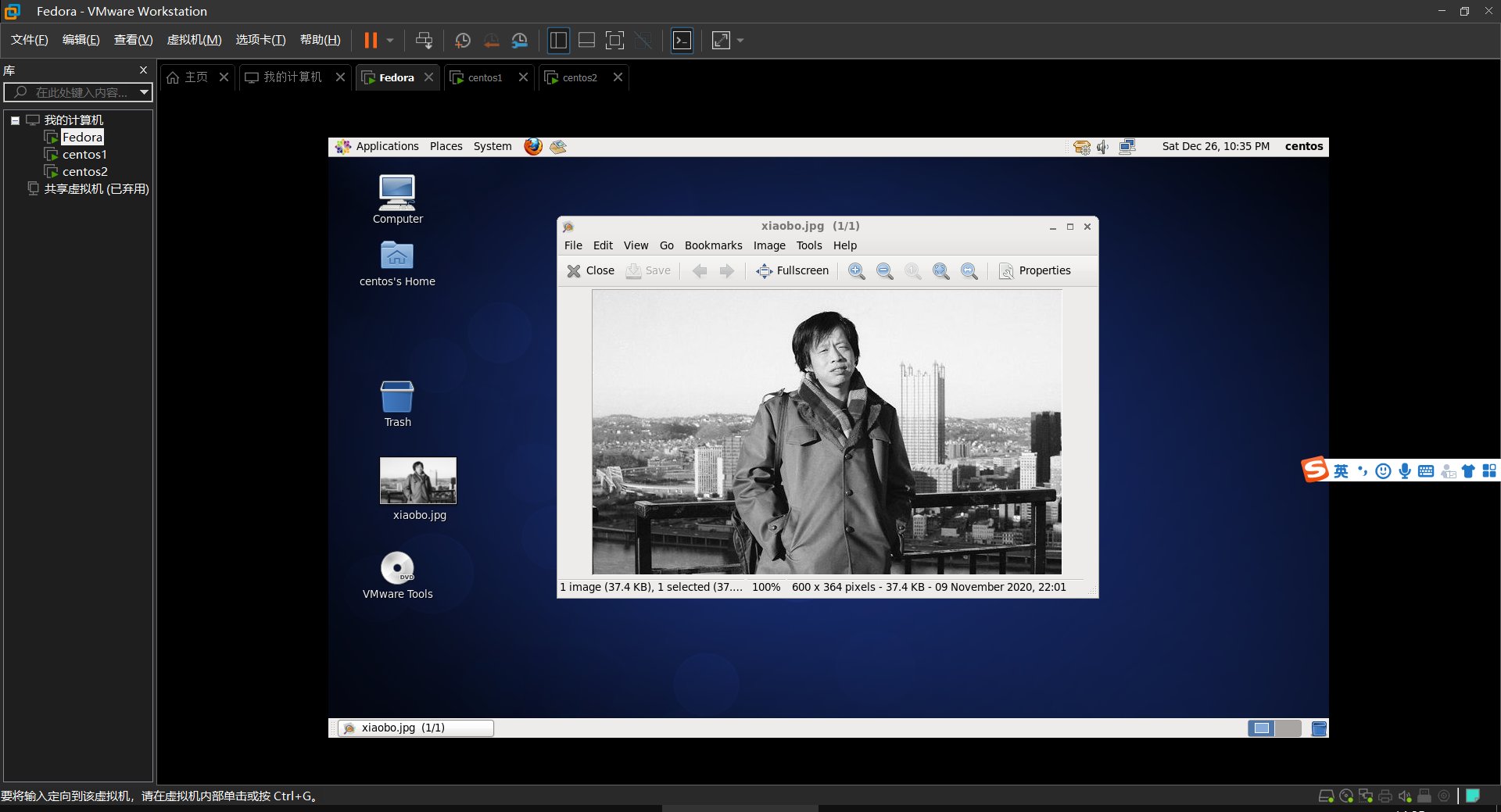Click xiaobo.jpg task in bottom panel
Viewport: 1501px width, 812px height.
point(416,728)
